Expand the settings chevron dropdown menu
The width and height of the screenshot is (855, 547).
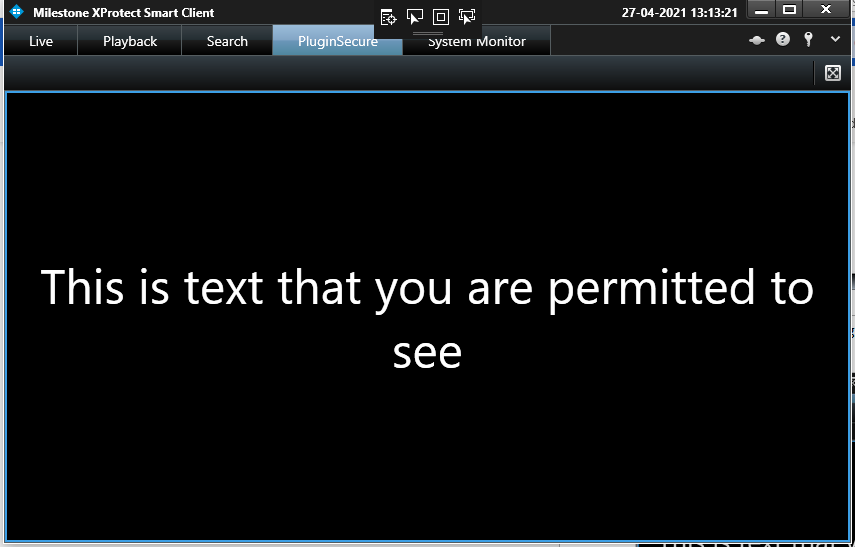(835, 39)
